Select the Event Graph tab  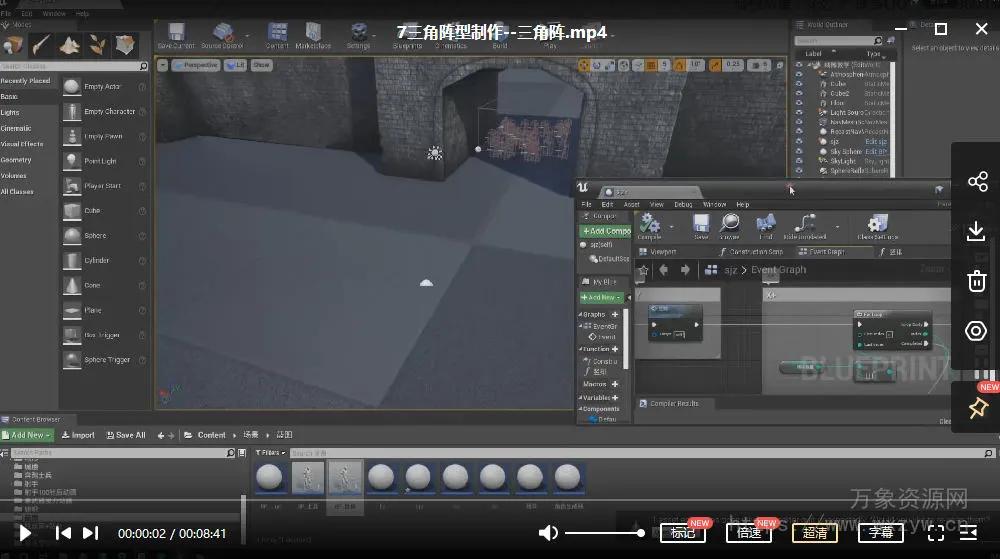tap(826, 252)
